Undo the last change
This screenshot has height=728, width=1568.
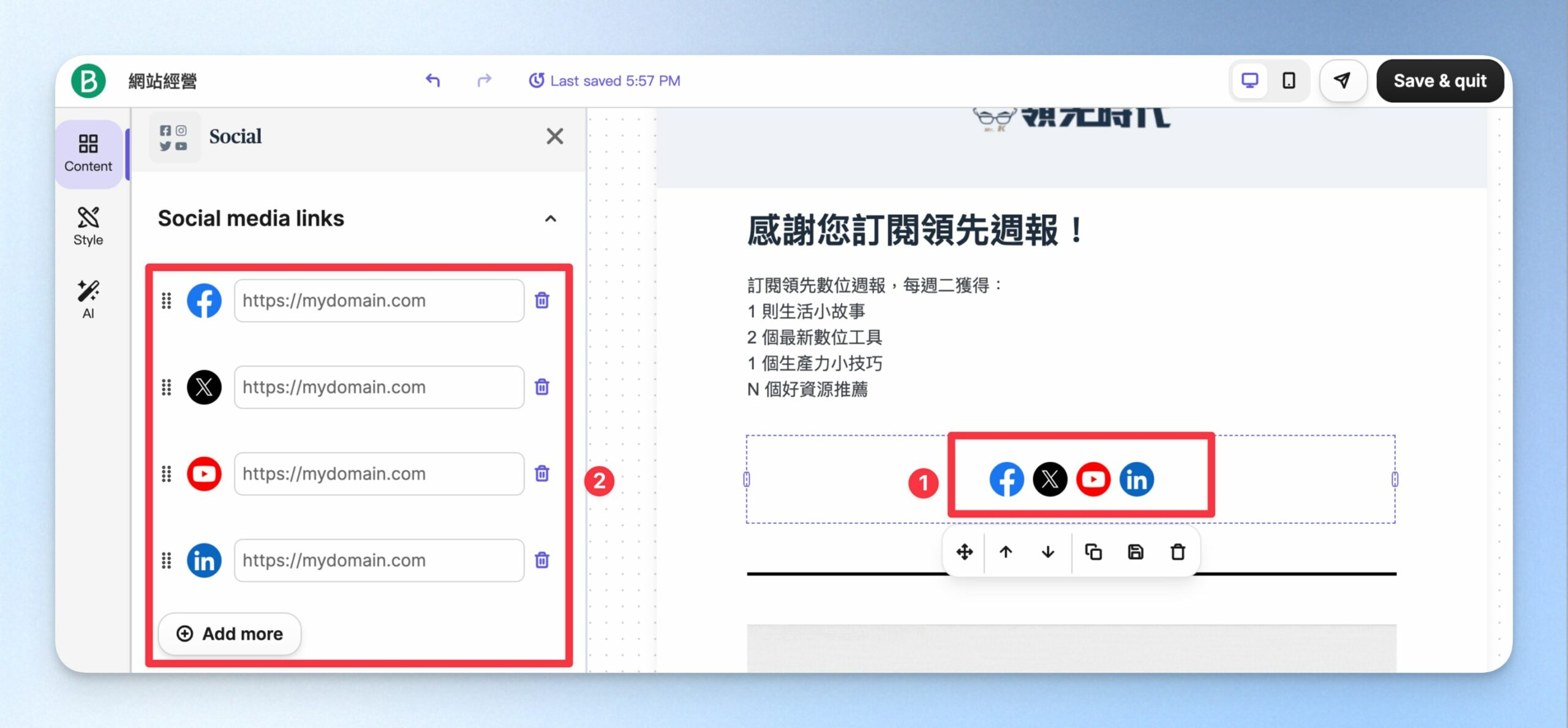(x=433, y=80)
